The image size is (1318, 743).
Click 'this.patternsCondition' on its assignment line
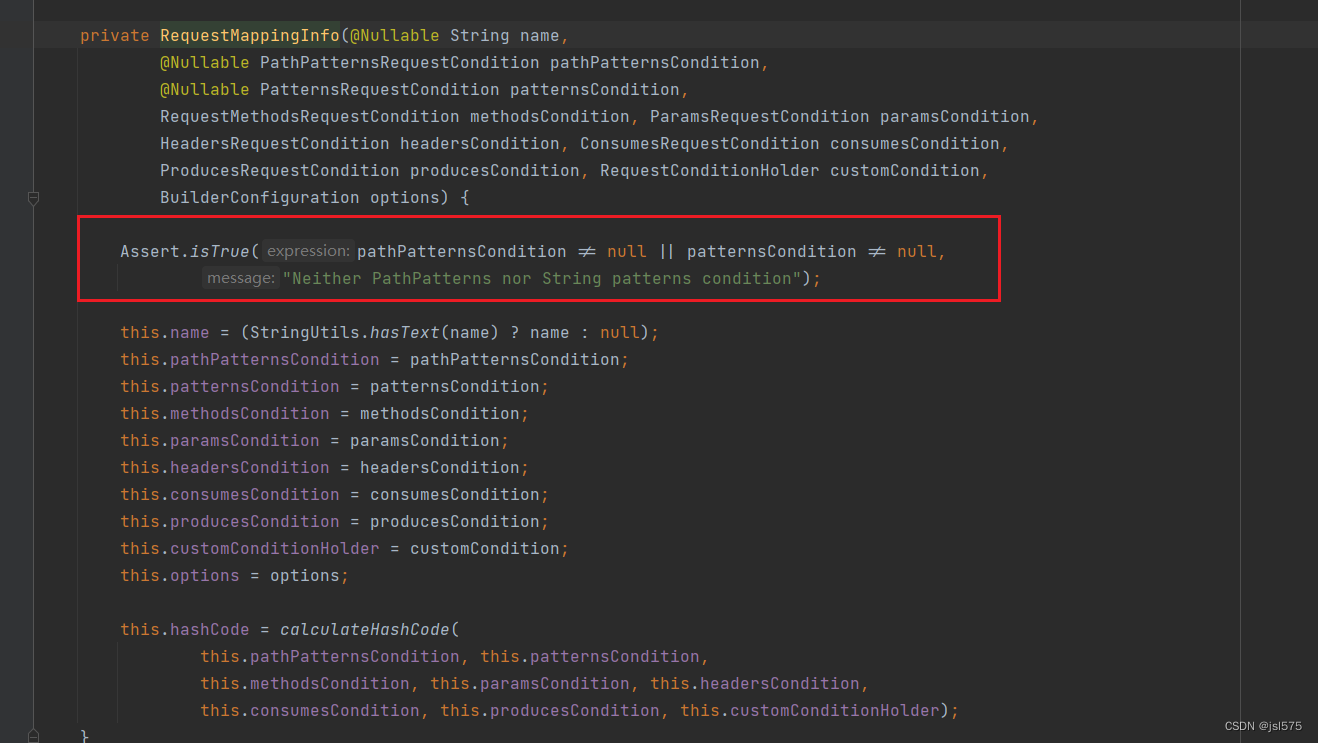[230, 387]
